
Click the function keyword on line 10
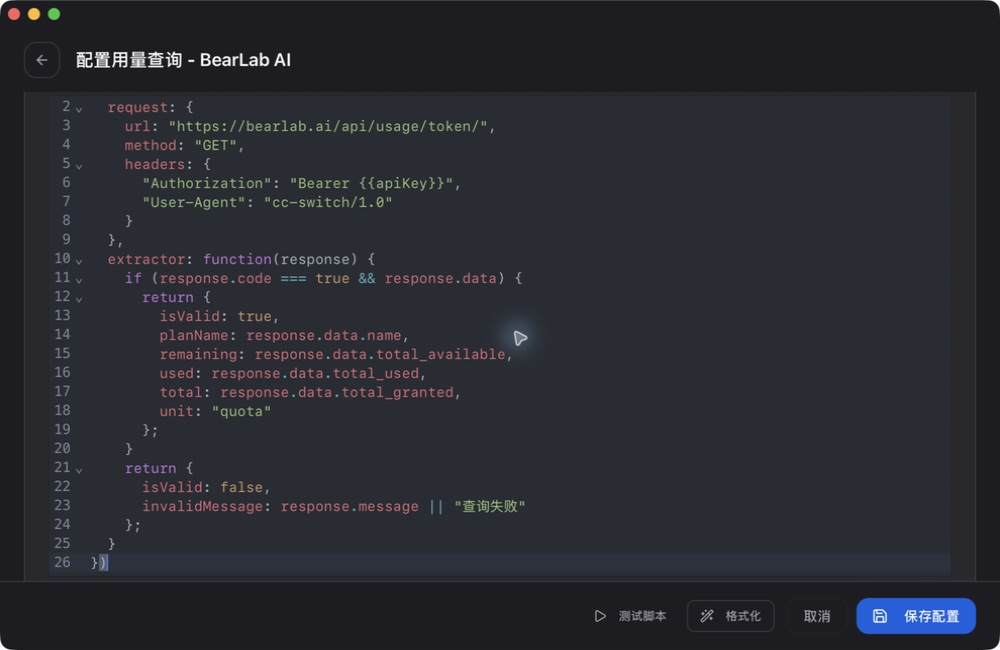[237, 259]
